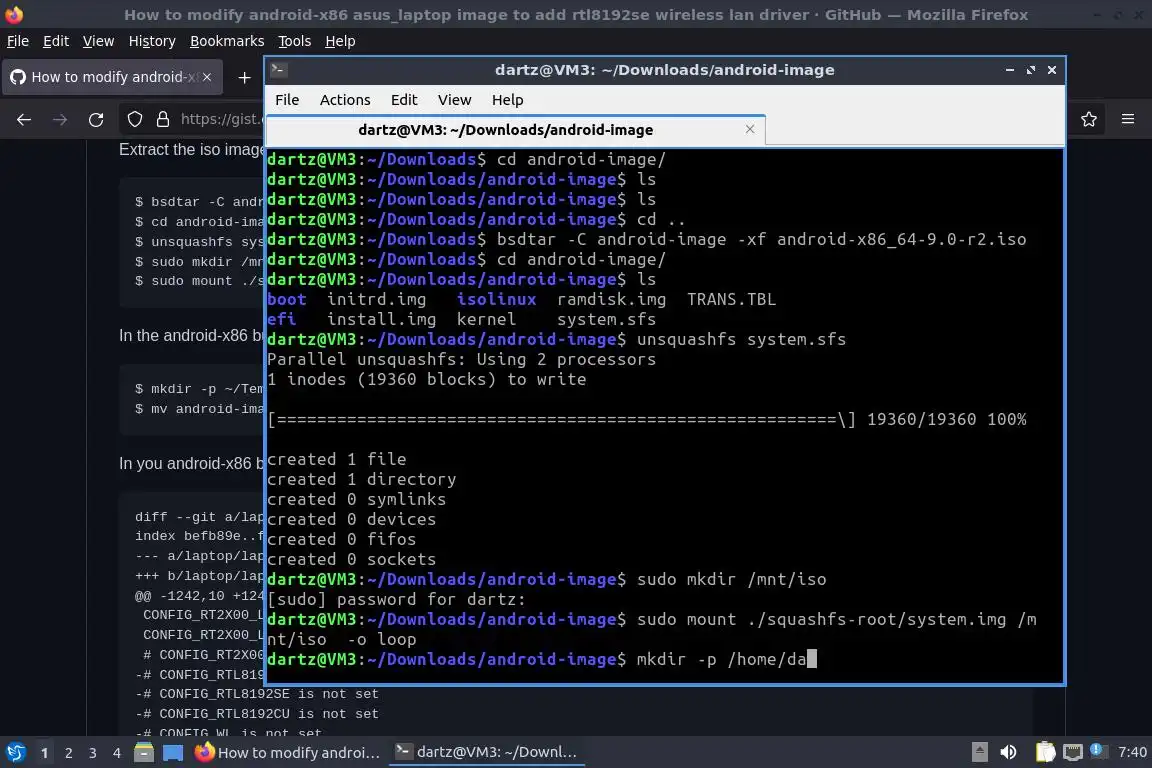Click 'CONFIG_RTL8192SE is not set' line
This screenshot has height=768, width=1152.
[257, 694]
